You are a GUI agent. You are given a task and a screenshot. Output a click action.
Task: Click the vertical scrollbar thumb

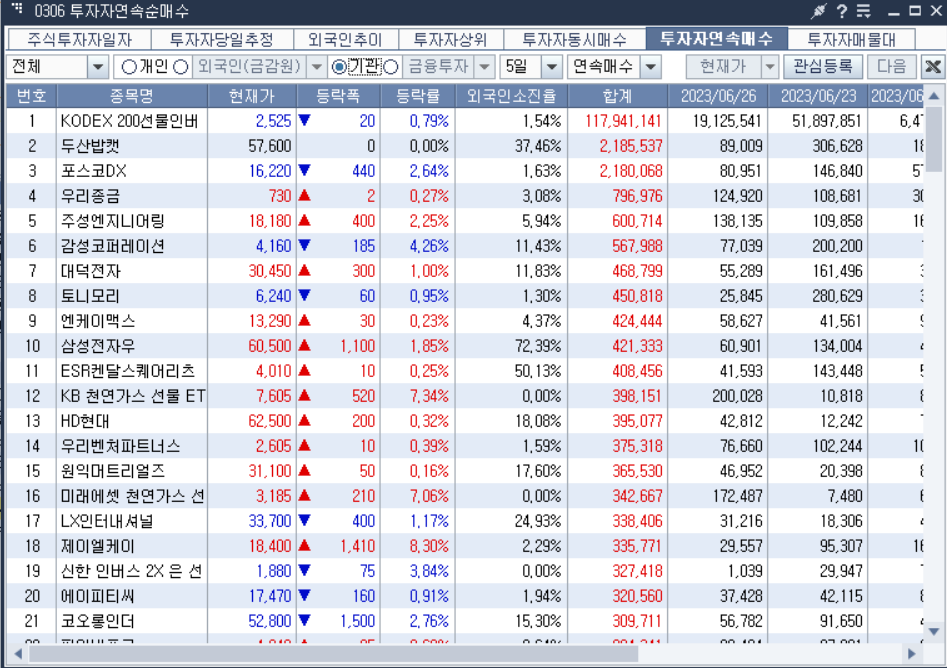pos(934,139)
